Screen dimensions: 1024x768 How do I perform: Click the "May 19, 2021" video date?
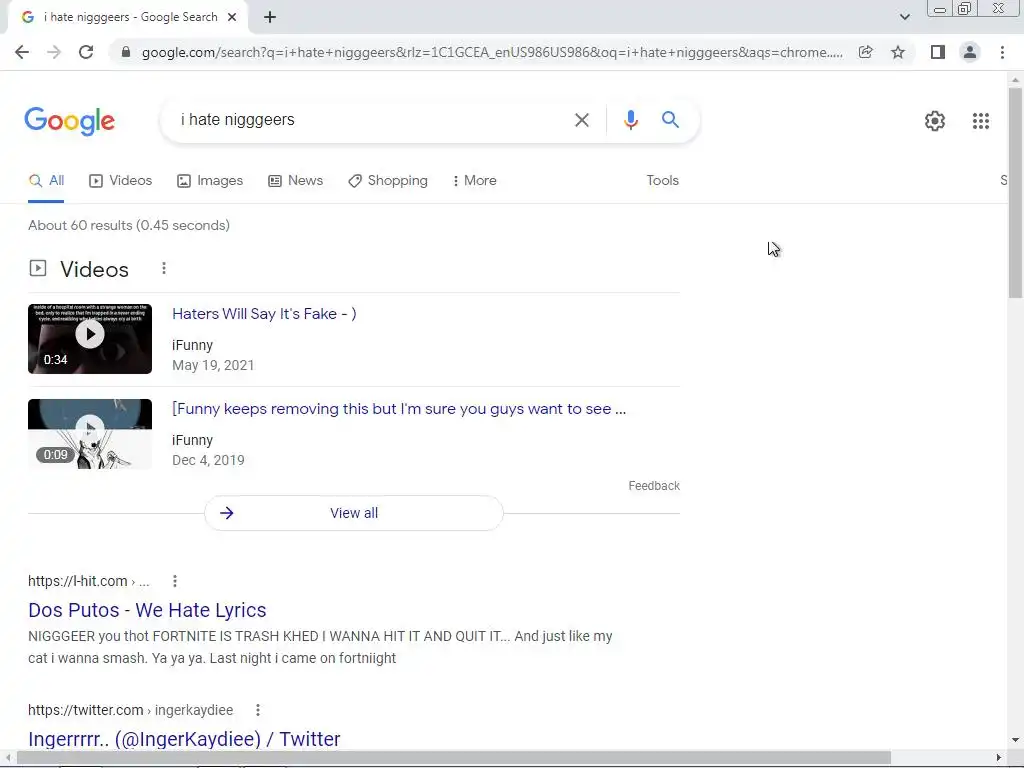[213, 365]
